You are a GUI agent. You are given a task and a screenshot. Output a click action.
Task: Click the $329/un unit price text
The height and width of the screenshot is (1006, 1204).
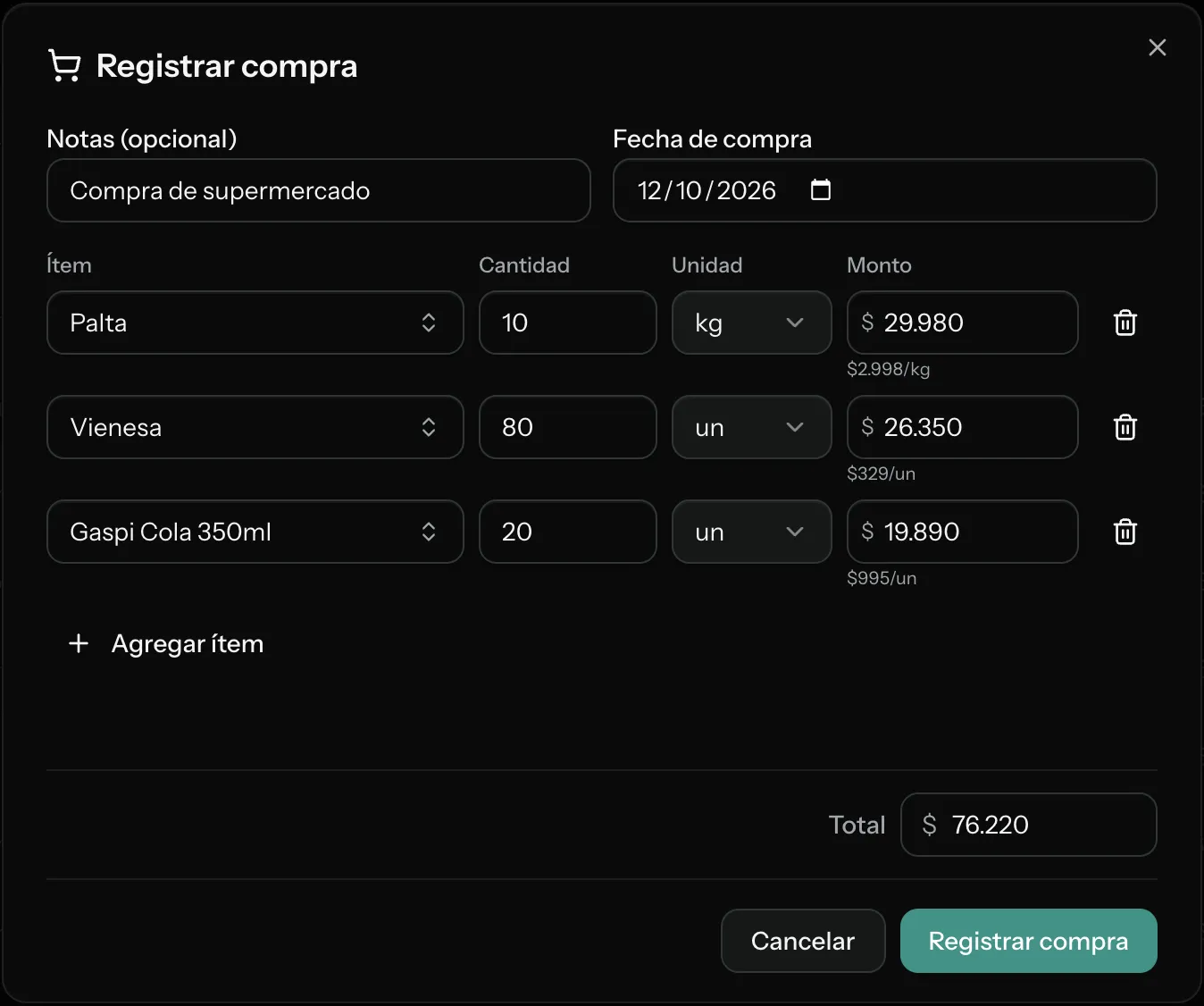(x=882, y=474)
